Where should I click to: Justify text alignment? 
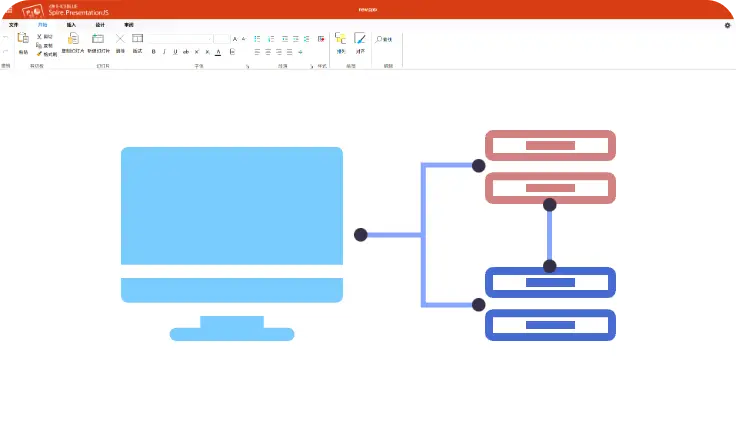tap(290, 52)
